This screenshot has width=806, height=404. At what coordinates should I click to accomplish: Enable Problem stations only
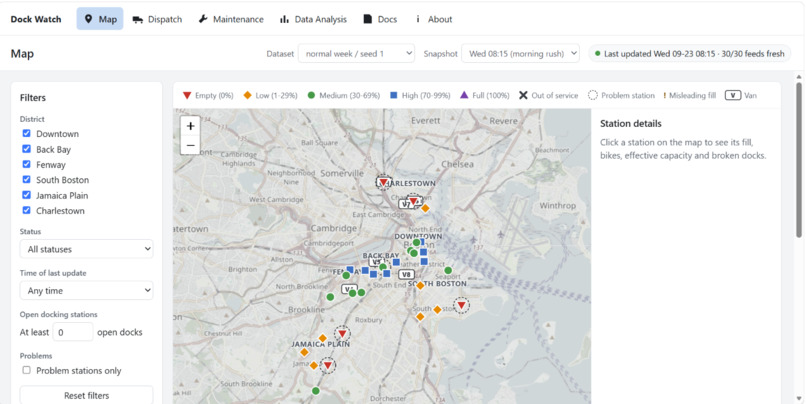coord(26,370)
